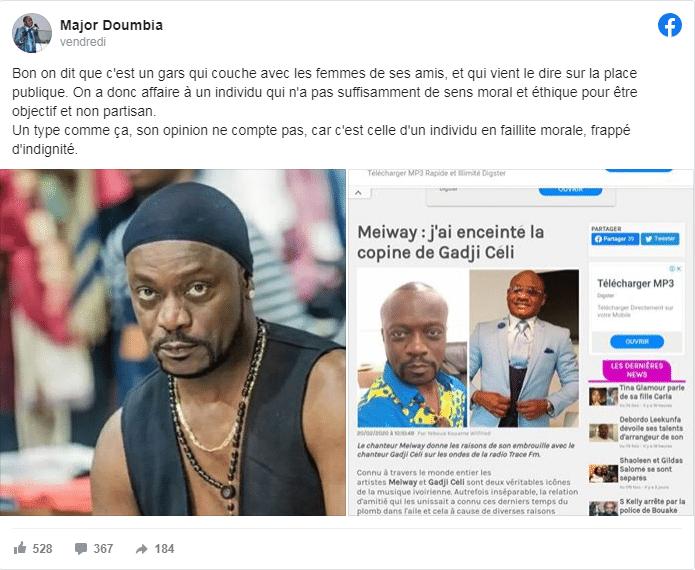The image size is (695, 570).
Task: Open the Major Doumbia profile name link
Action: [x=111, y=25]
